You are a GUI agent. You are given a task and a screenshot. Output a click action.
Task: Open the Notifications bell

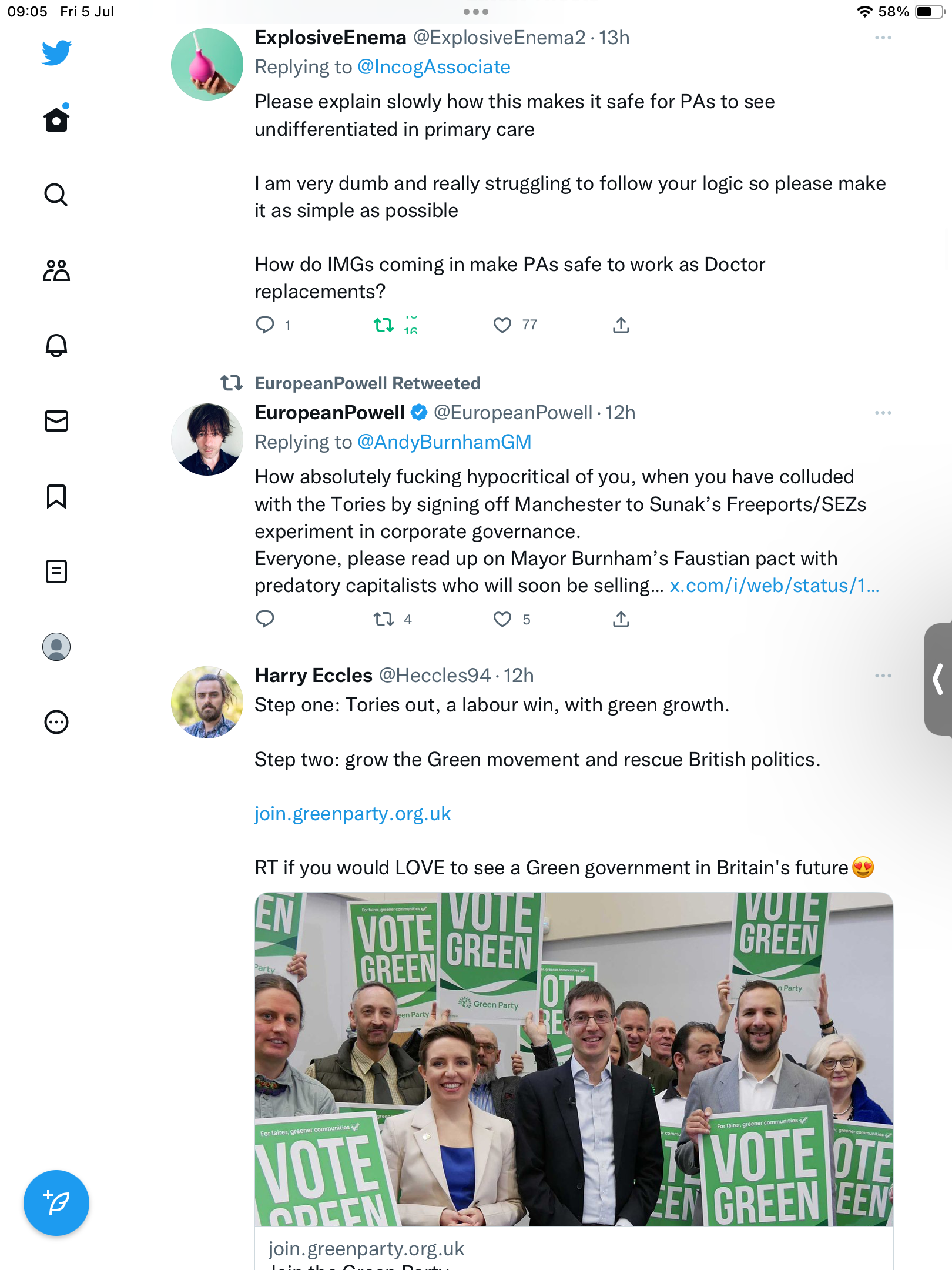coord(56,346)
